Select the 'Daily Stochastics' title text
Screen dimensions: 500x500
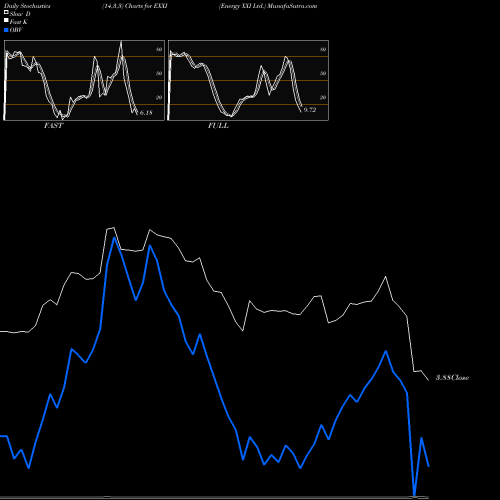click(27, 6)
